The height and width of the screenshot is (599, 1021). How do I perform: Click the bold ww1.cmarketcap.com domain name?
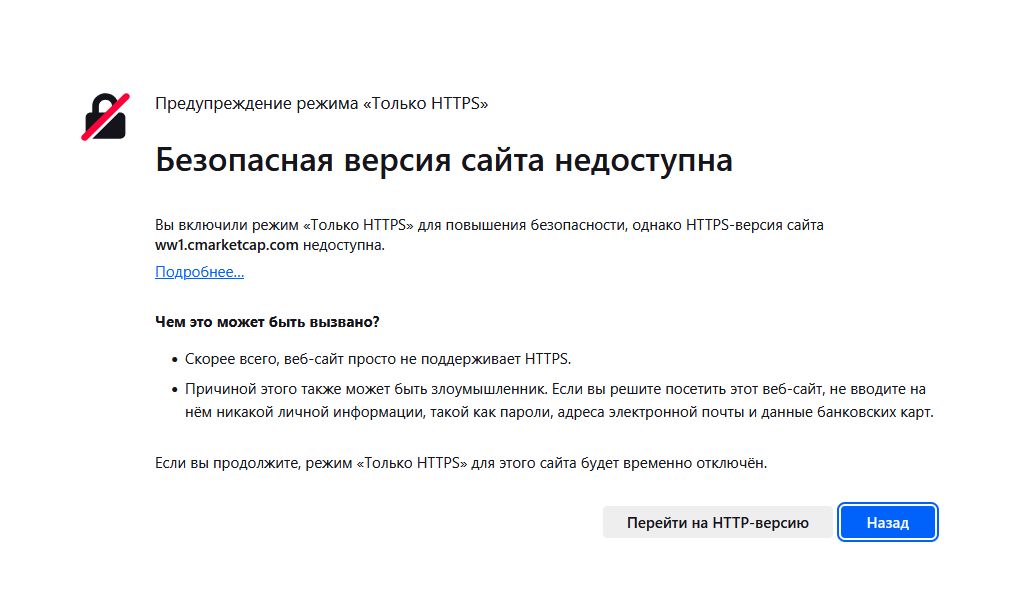(227, 245)
